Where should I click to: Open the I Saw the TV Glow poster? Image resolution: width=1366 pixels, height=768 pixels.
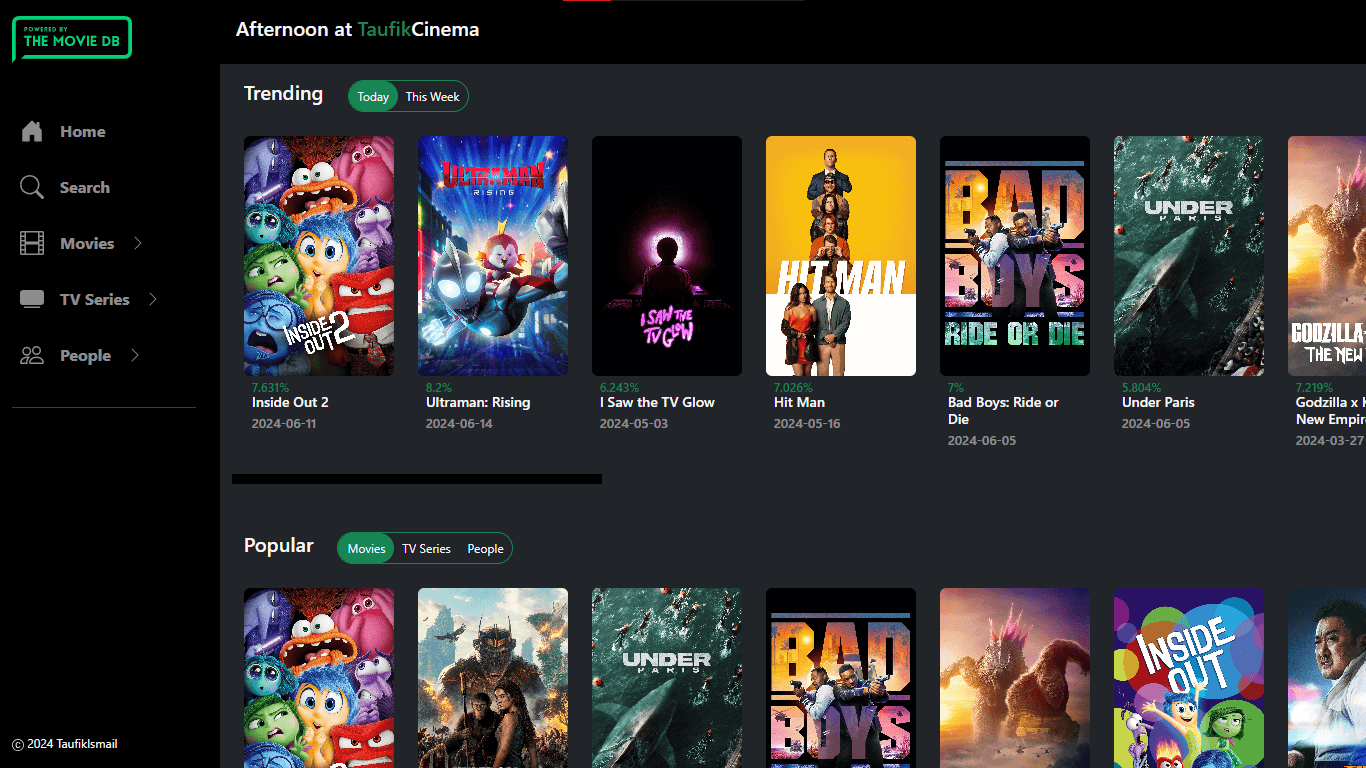666,256
